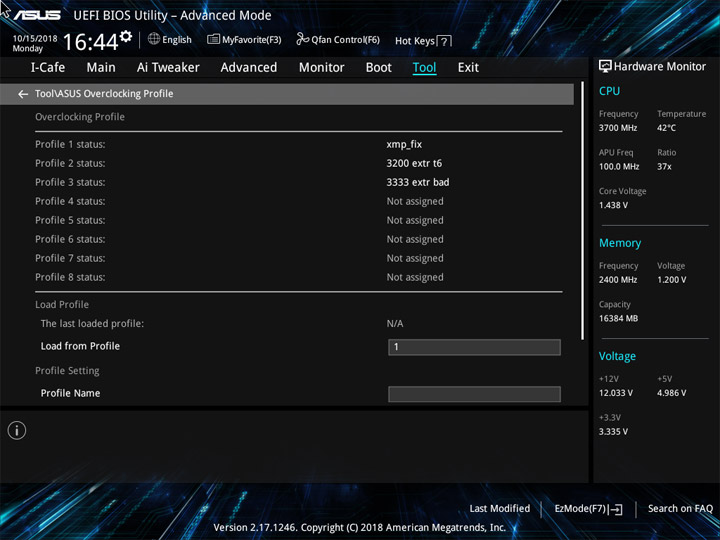Click the globe language icon
720x540 pixels.
tap(154, 39)
